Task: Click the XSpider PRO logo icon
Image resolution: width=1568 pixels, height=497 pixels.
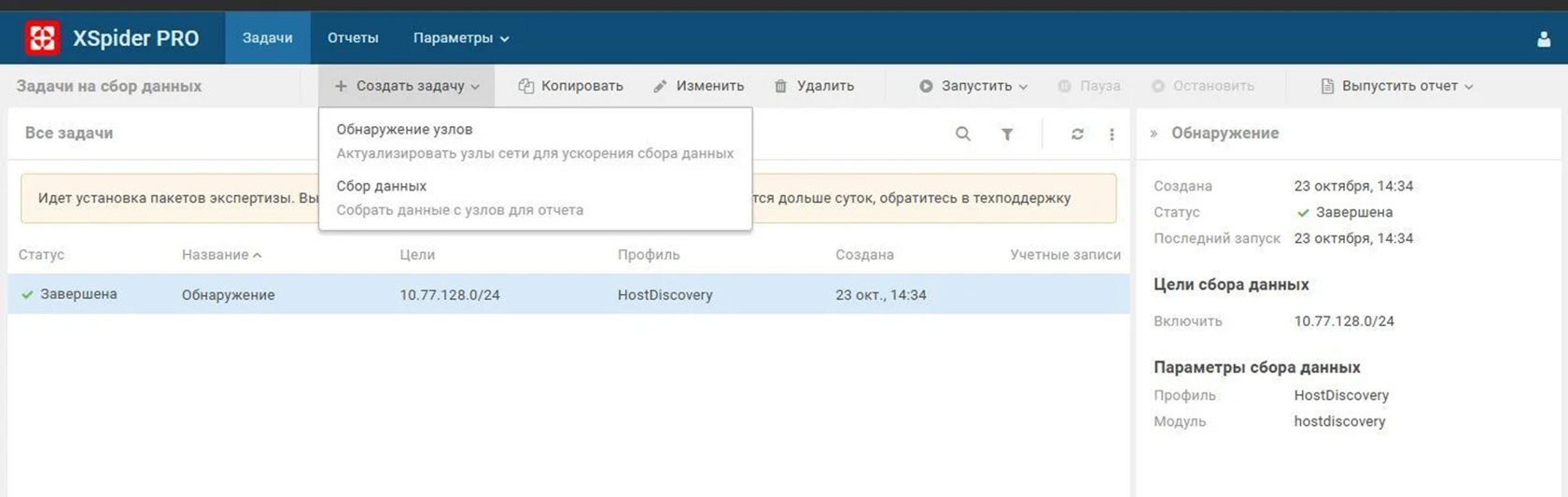Action: click(x=42, y=38)
